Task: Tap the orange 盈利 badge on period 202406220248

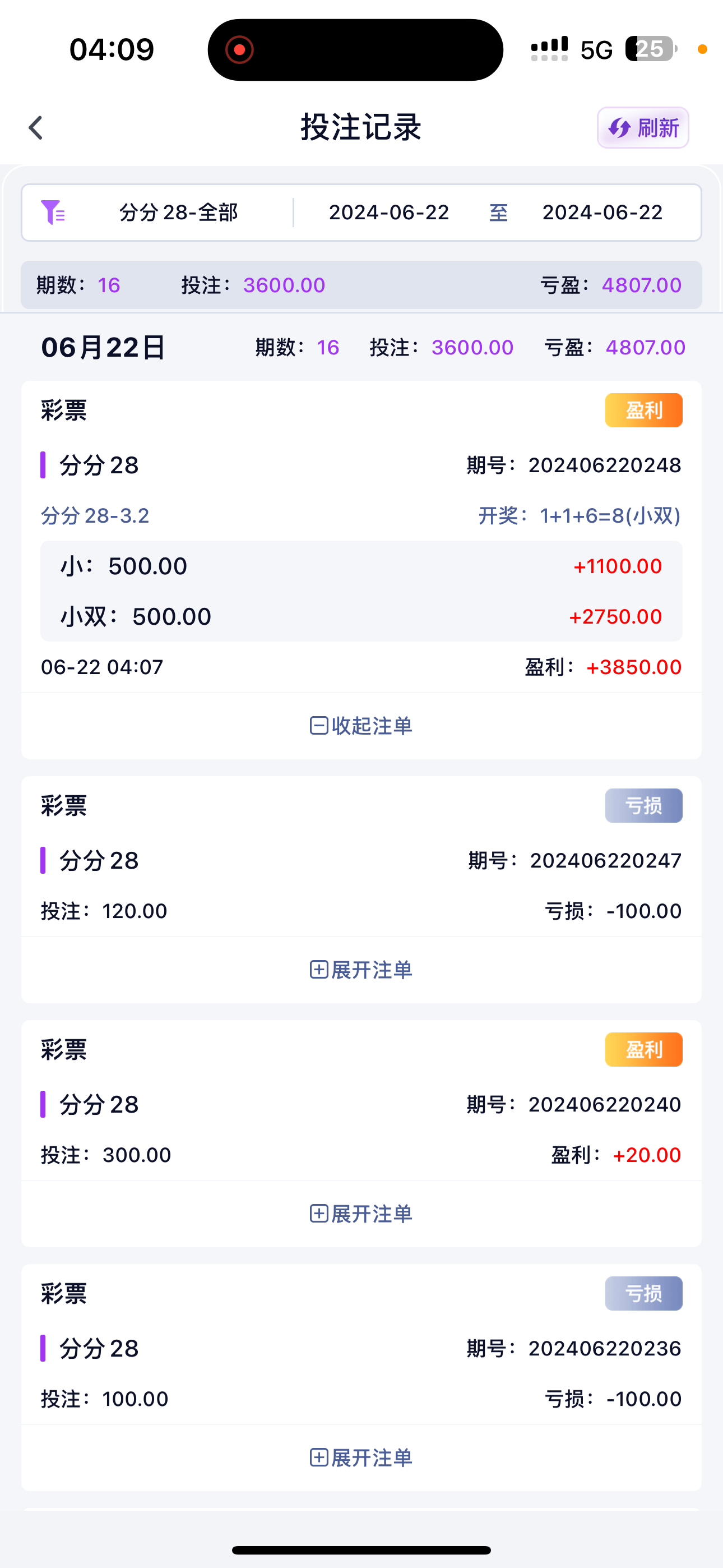Action: pos(643,411)
